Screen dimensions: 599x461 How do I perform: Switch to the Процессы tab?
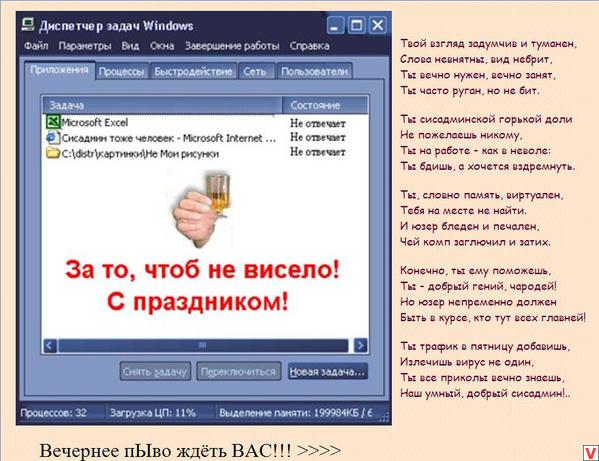(x=121, y=71)
